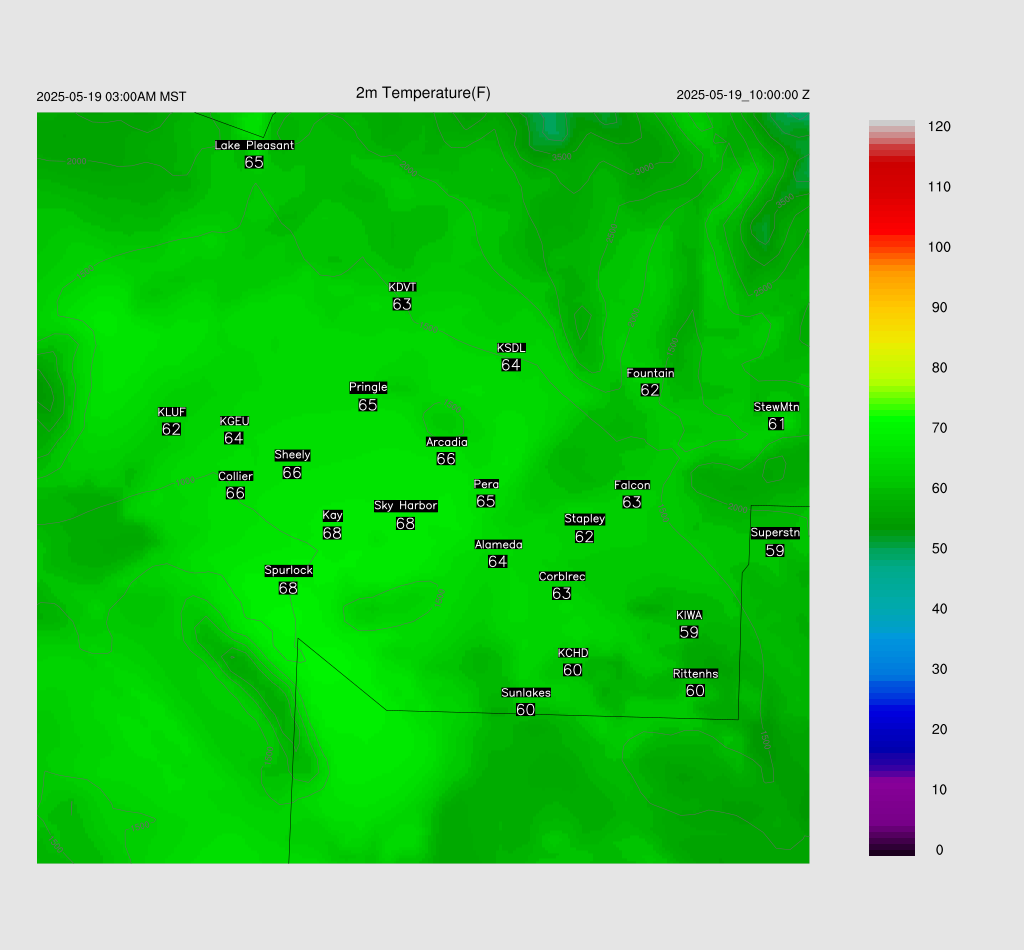The width and height of the screenshot is (1024, 950).
Task: Select the Collier station label
Action: [235, 476]
